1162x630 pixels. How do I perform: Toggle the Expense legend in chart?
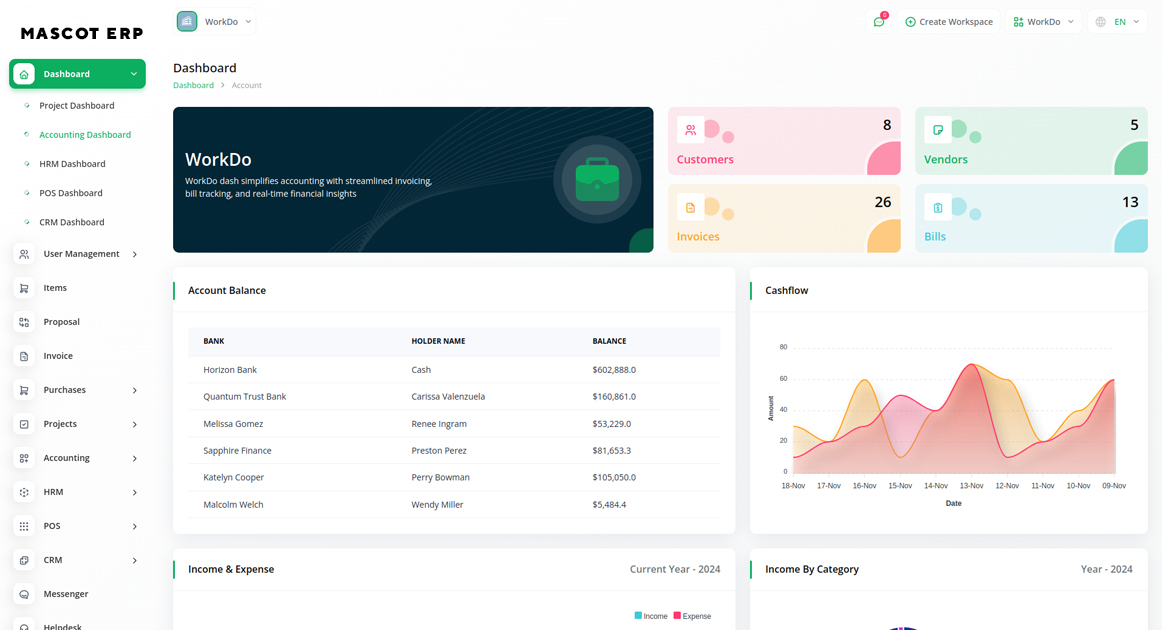pyautogui.click(x=692, y=616)
